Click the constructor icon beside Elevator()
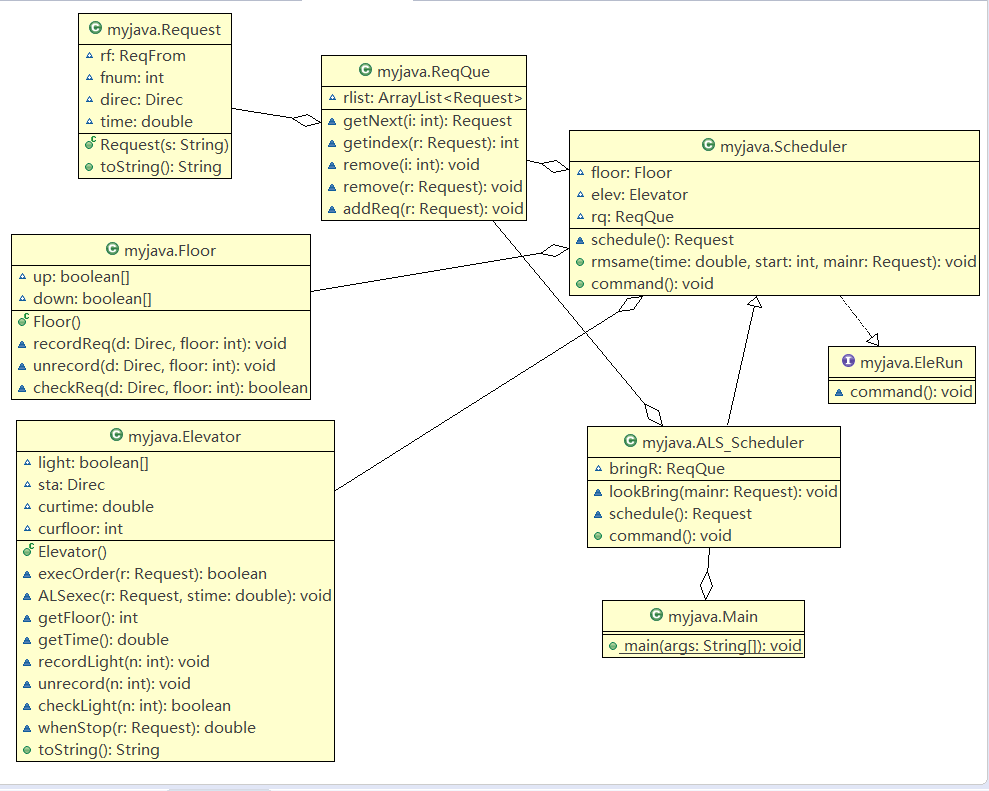Viewport: 989px width, 791px height. [28, 551]
